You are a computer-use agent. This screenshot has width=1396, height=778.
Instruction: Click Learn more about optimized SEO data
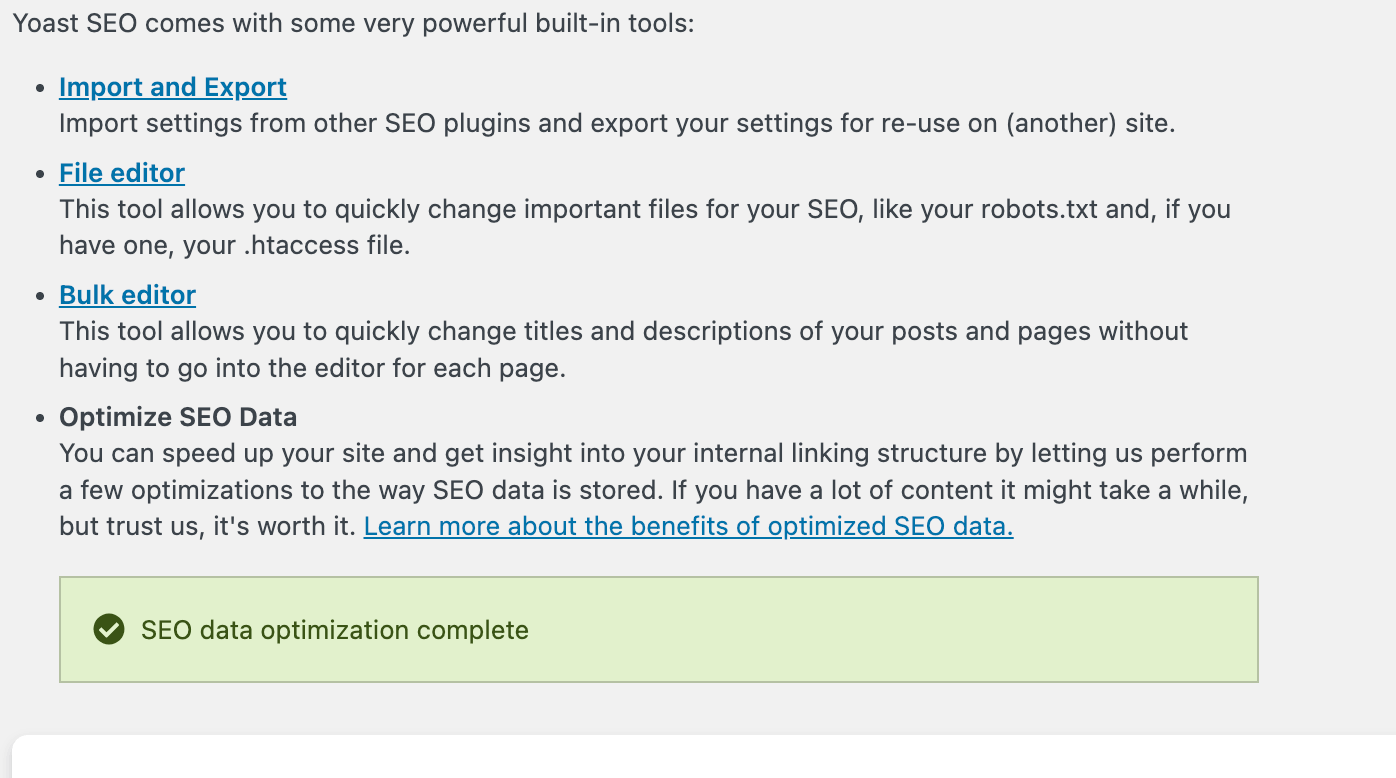pyautogui.click(x=688, y=526)
